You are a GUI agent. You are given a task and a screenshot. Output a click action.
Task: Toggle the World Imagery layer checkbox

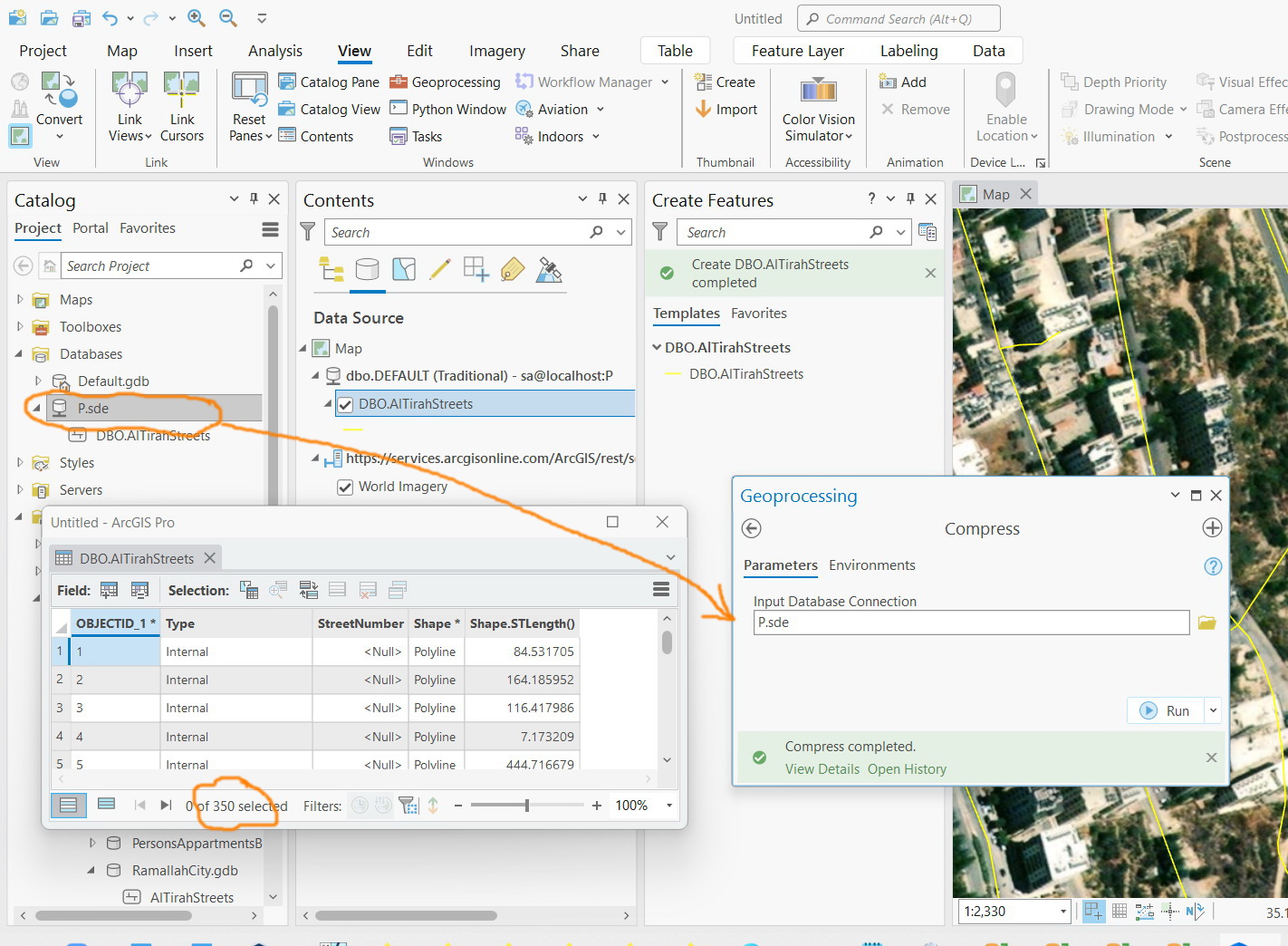click(345, 487)
